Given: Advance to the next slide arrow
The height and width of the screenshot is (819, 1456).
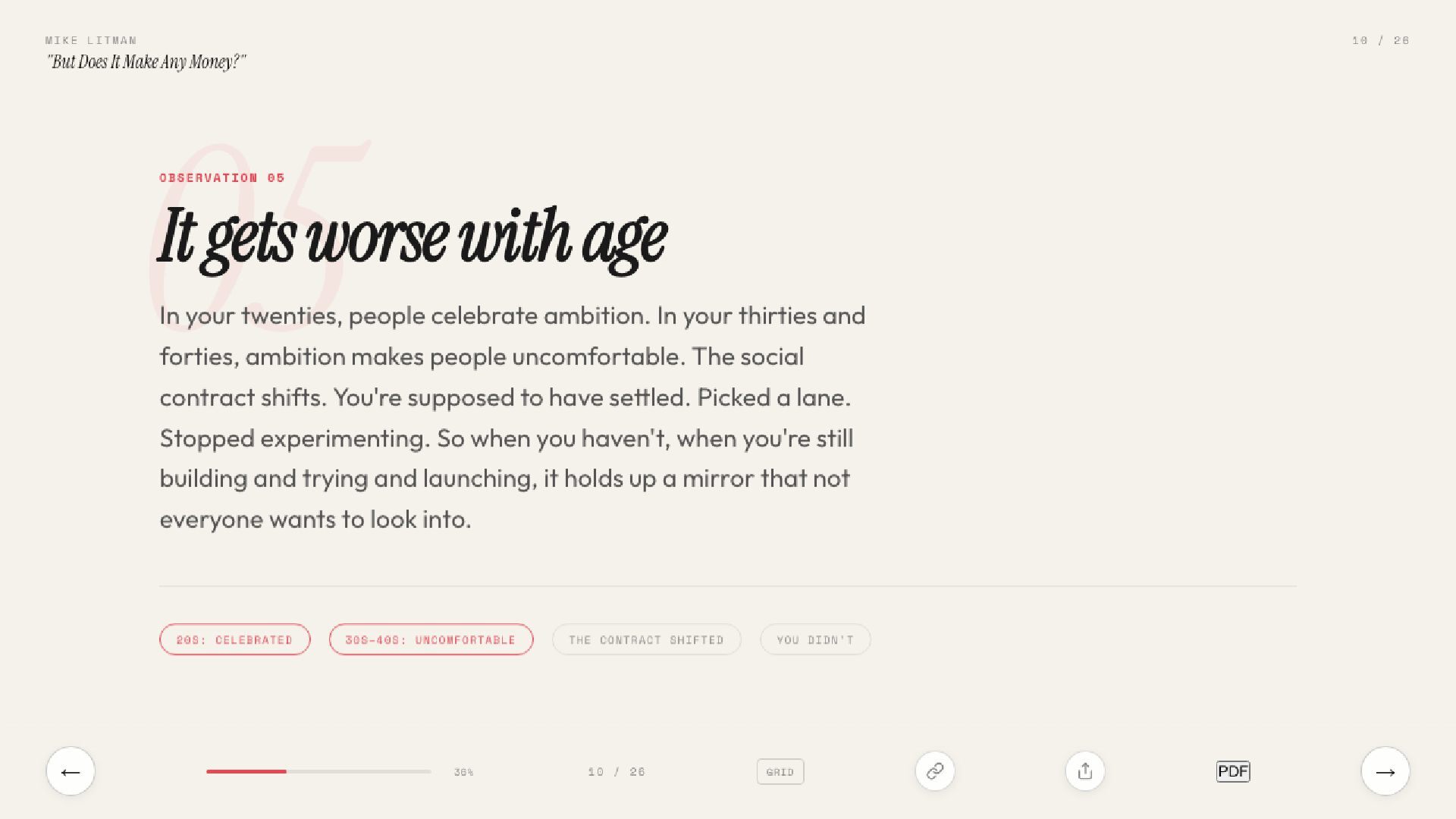Looking at the screenshot, I should point(1385,771).
